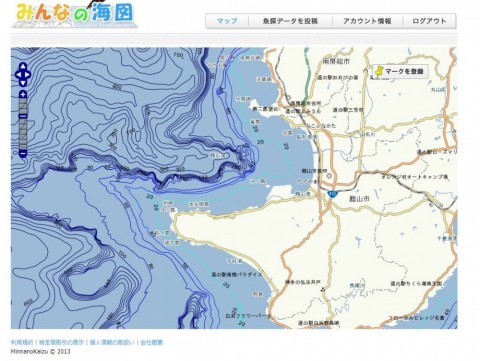The height and width of the screenshot is (361, 480).
Task: Open the 個人情報の取扱い footer link
Action: tap(112, 342)
